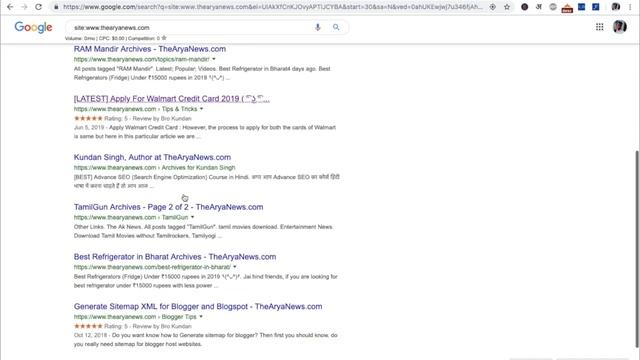
Task: Open the Google account avatar
Action: (620, 27)
